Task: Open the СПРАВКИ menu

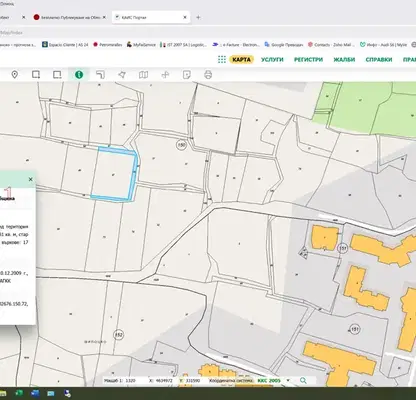Action: (x=379, y=60)
